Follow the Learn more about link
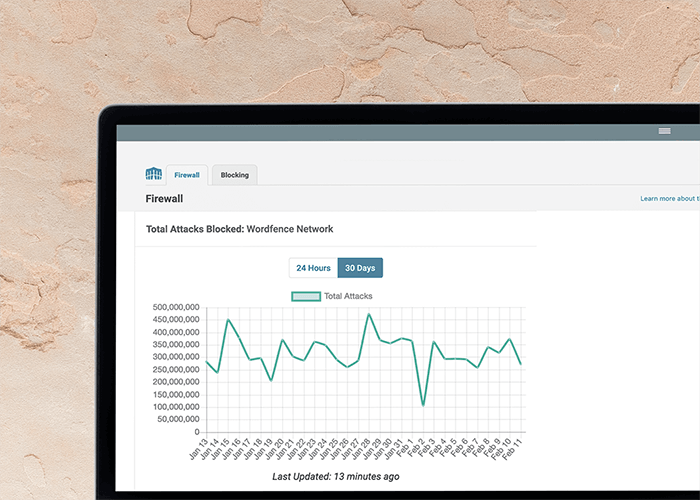 click(x=668, y=199)
